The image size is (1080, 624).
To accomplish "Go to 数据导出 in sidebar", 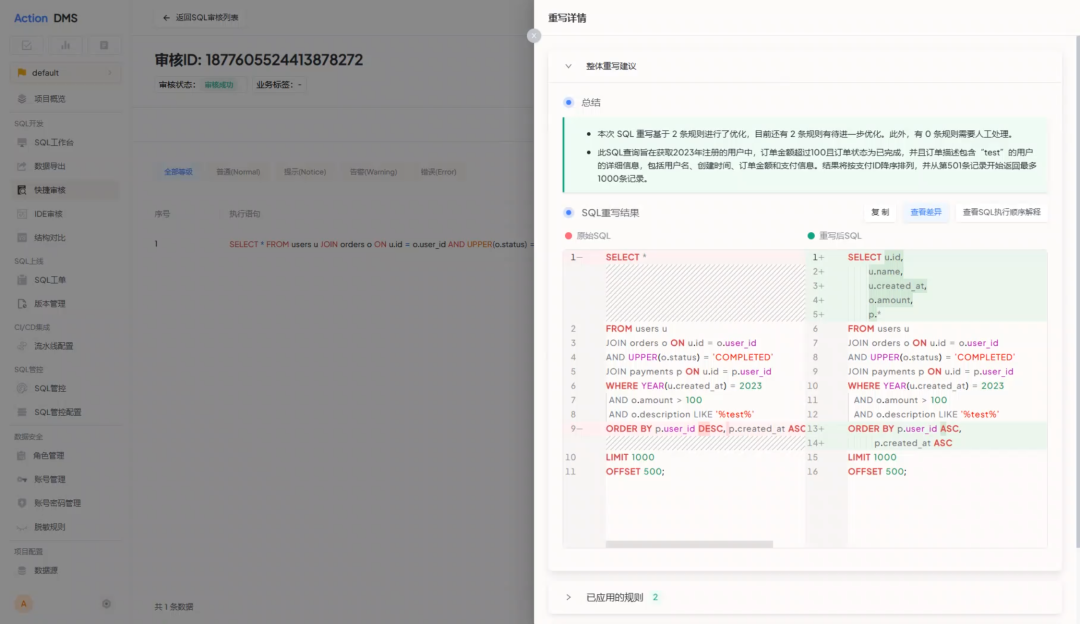I will pyautogui.click(x=65, y=166).
